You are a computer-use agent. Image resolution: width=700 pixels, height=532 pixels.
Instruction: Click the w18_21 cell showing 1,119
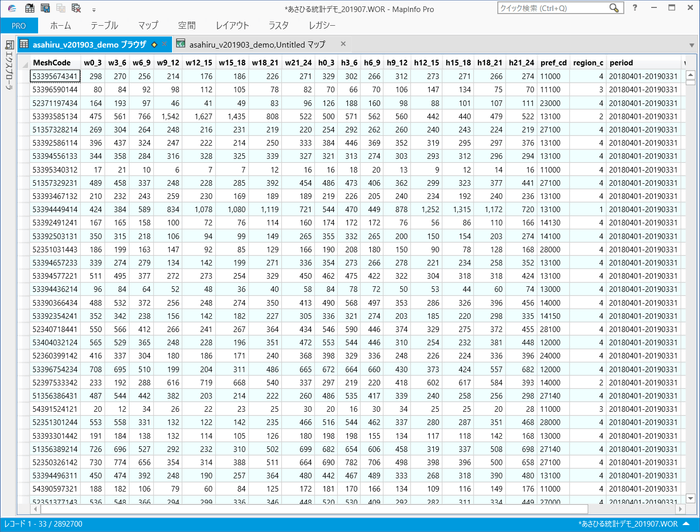[x=265, y=209]
